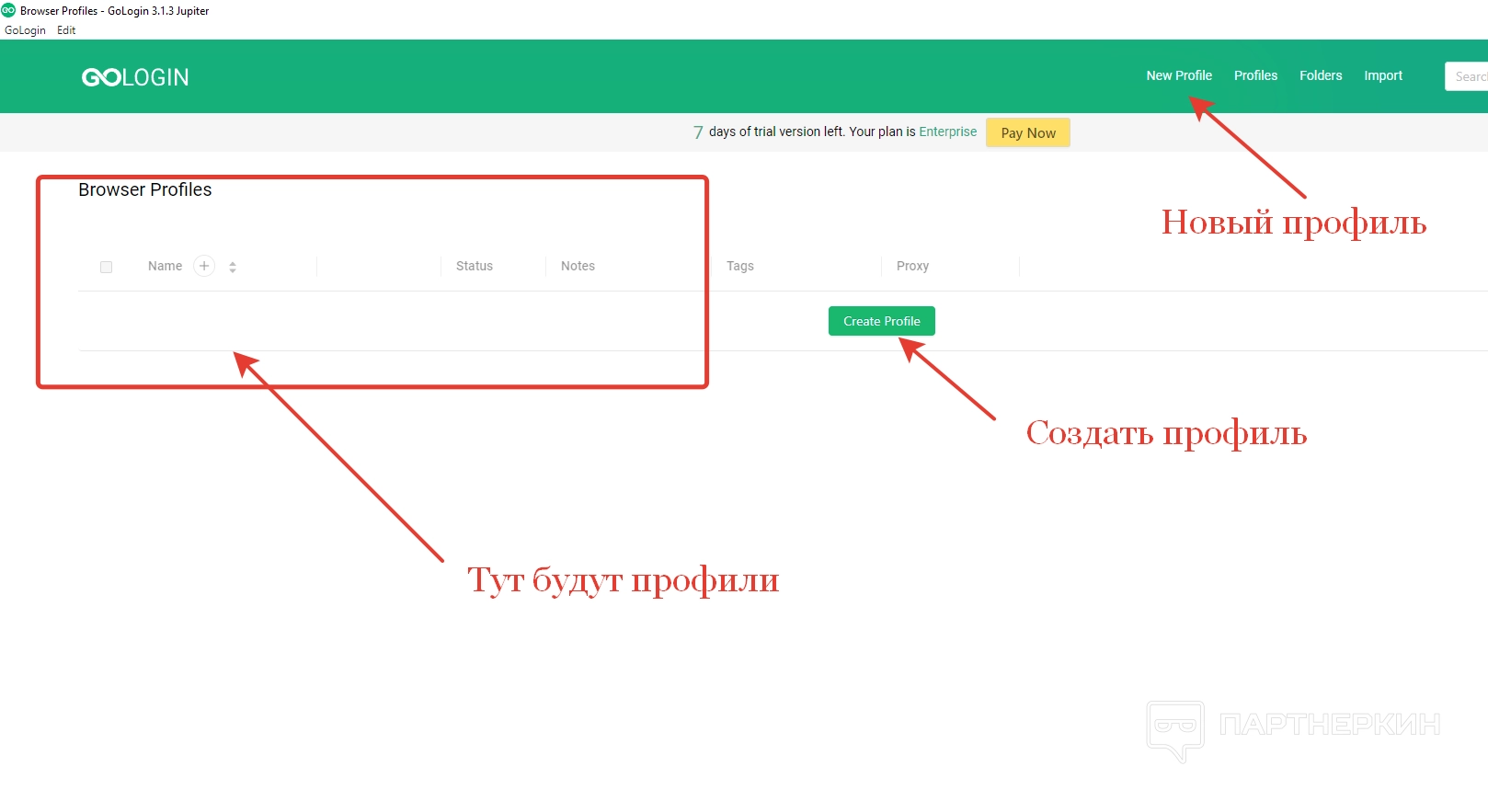Image resolution: width=1488 pixels, height=812 pixels.
Task: Click the GoLogin app icon in title bar
Action: pos(8,10)
